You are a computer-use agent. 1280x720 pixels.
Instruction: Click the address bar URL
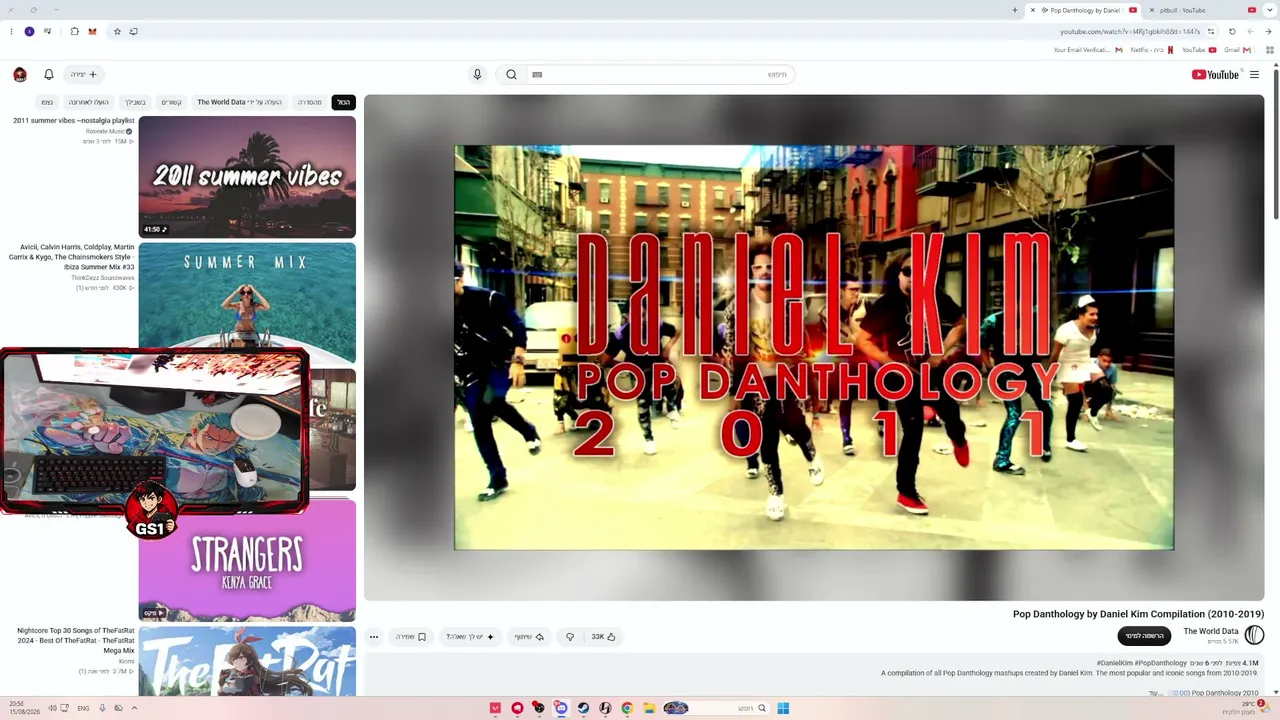coord(1130,31)
